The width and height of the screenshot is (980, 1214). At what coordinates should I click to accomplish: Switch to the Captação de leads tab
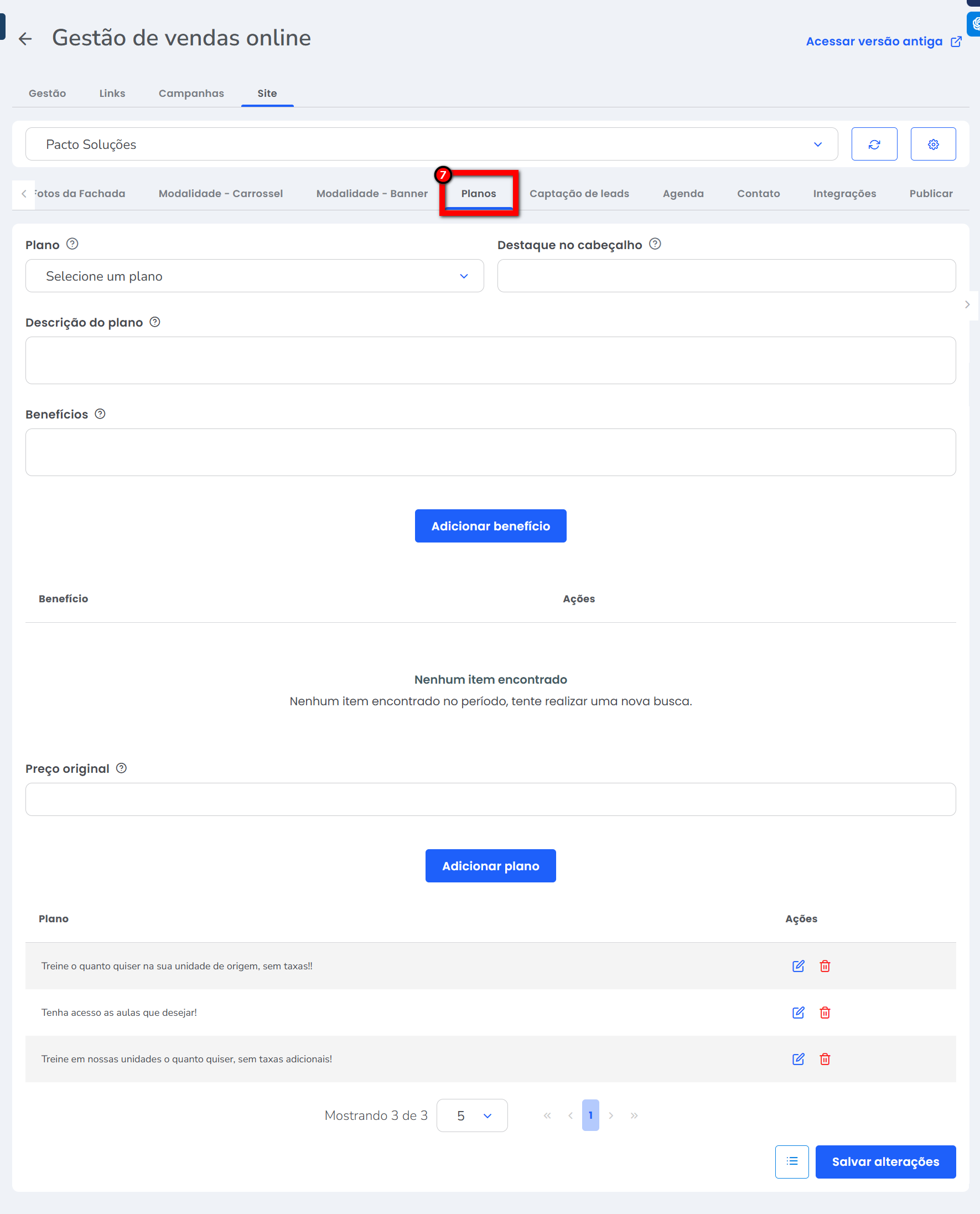pos(579,194)
